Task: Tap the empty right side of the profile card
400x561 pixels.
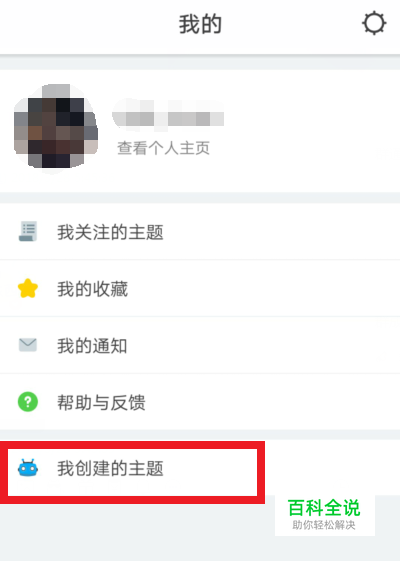Action: click(x=311, y=131)
